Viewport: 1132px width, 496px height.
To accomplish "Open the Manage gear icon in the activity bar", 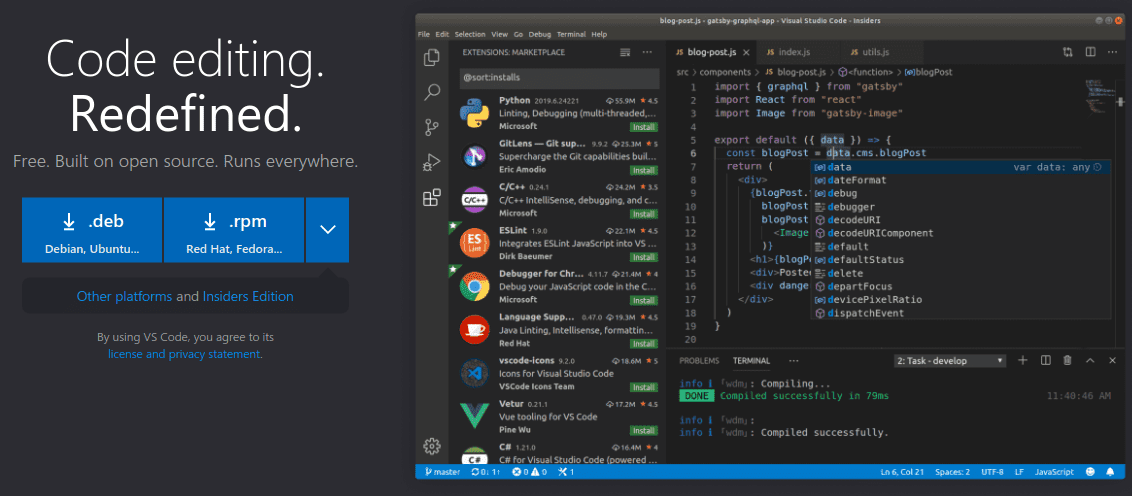I will point(432,445).
